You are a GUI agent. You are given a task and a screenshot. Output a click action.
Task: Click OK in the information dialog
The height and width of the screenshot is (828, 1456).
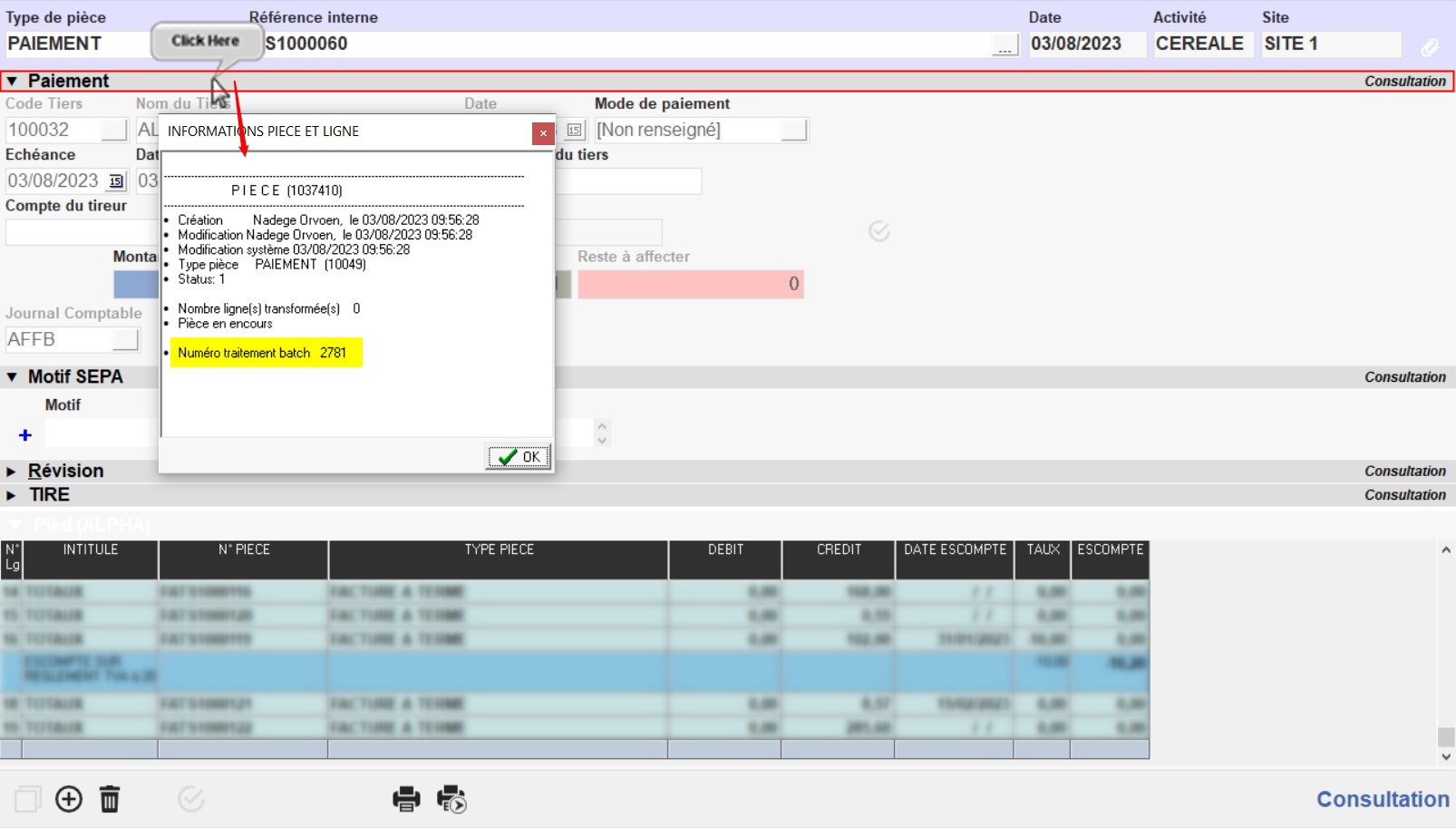(519, 457)
